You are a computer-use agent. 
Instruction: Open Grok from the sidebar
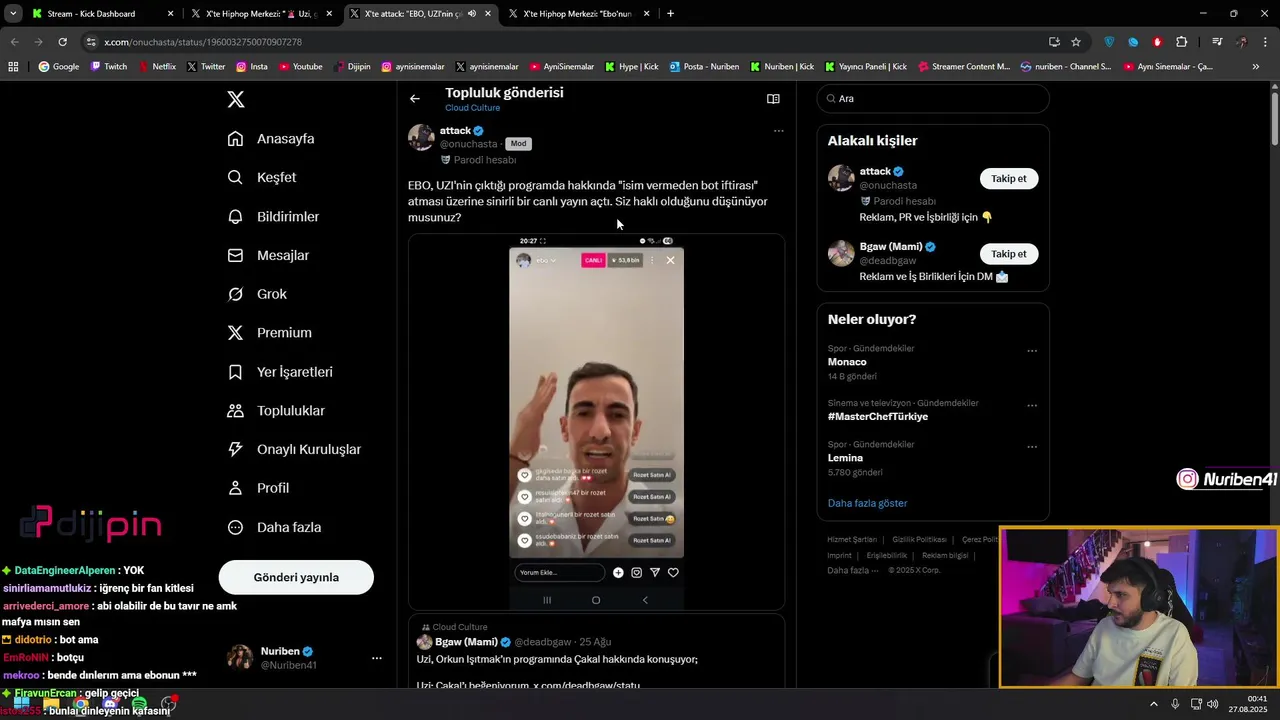point(257,294)
